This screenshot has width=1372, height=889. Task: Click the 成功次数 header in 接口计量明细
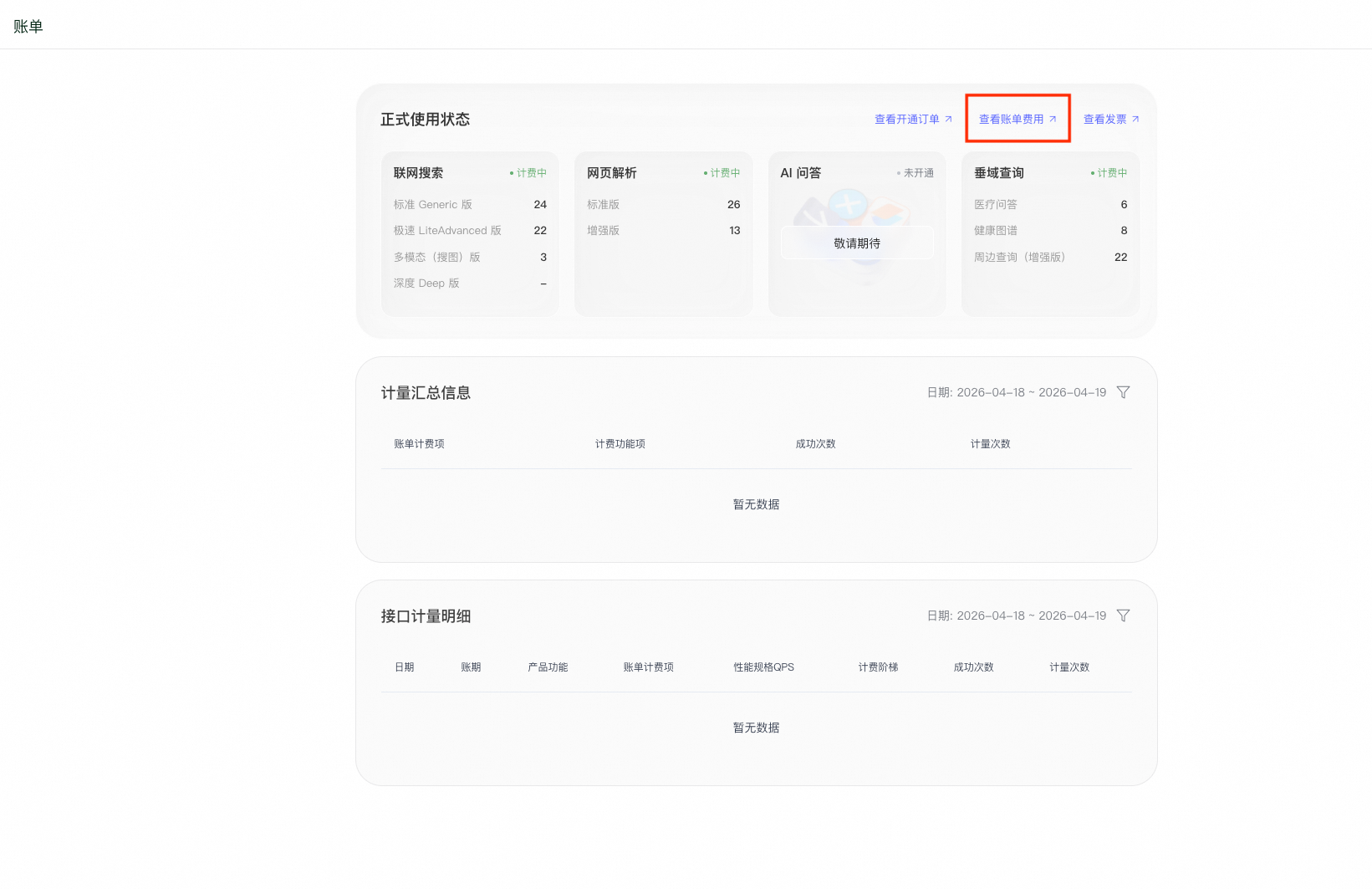(974, 667)
